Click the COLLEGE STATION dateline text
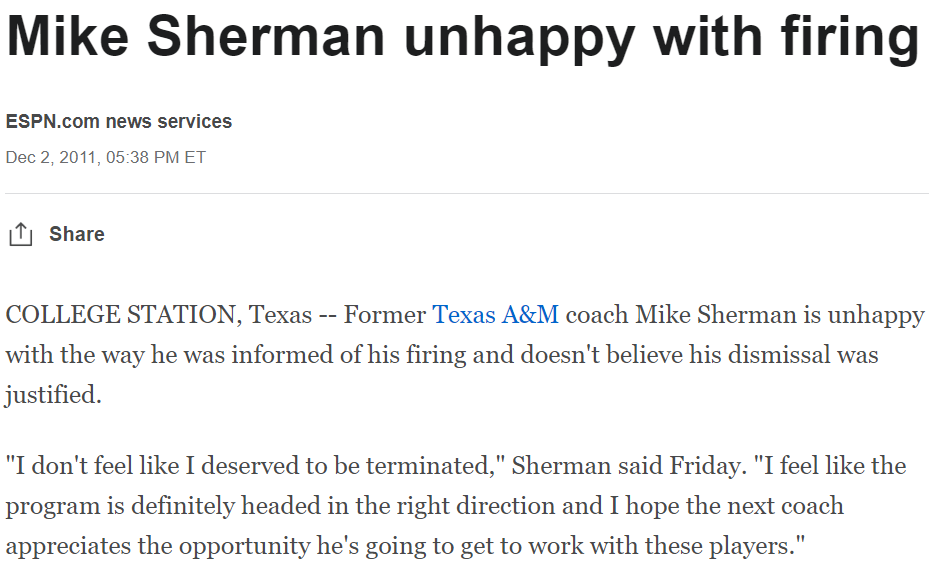This screenshot has width=929, height=576. point(120,315)
